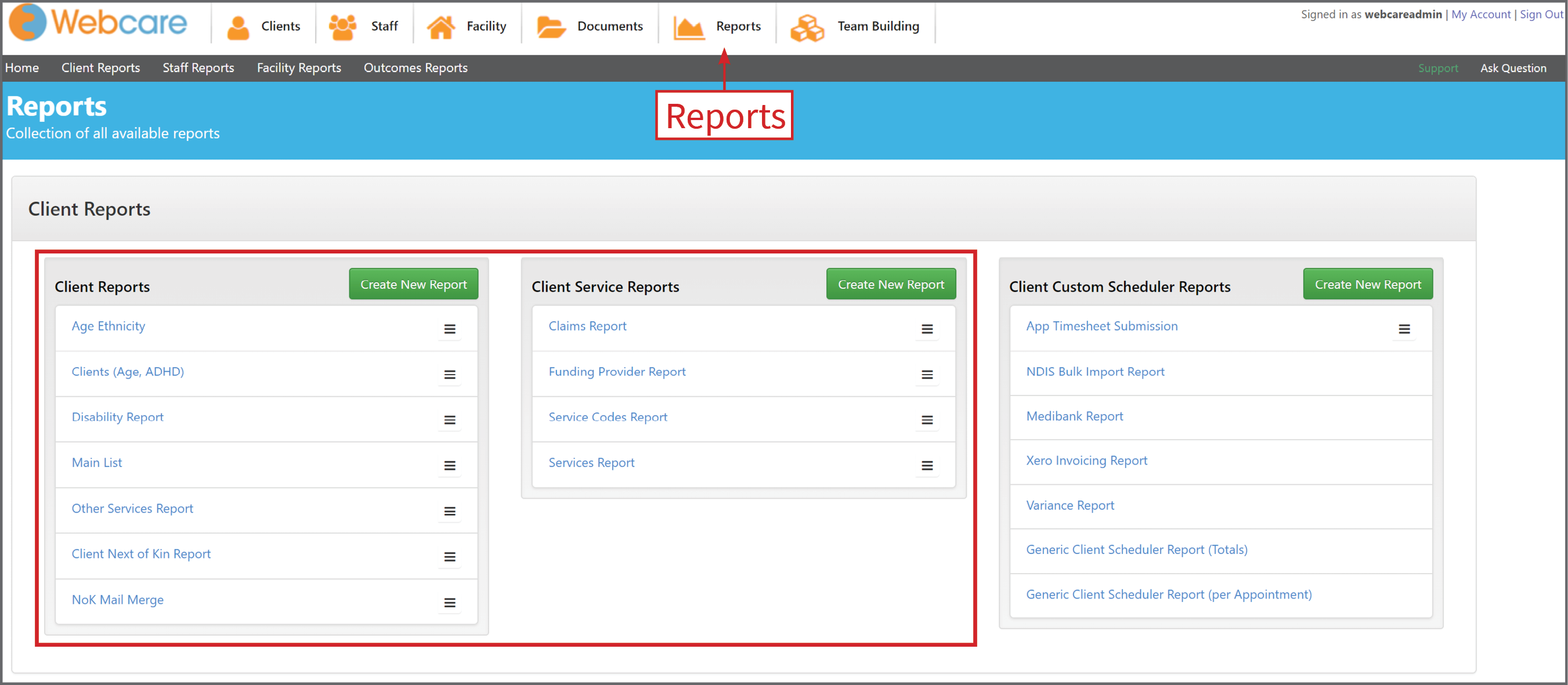Click the Team Building blocks icon
Image resolution: width=1568 pixels, height=685 pixels.
[807, 27]
